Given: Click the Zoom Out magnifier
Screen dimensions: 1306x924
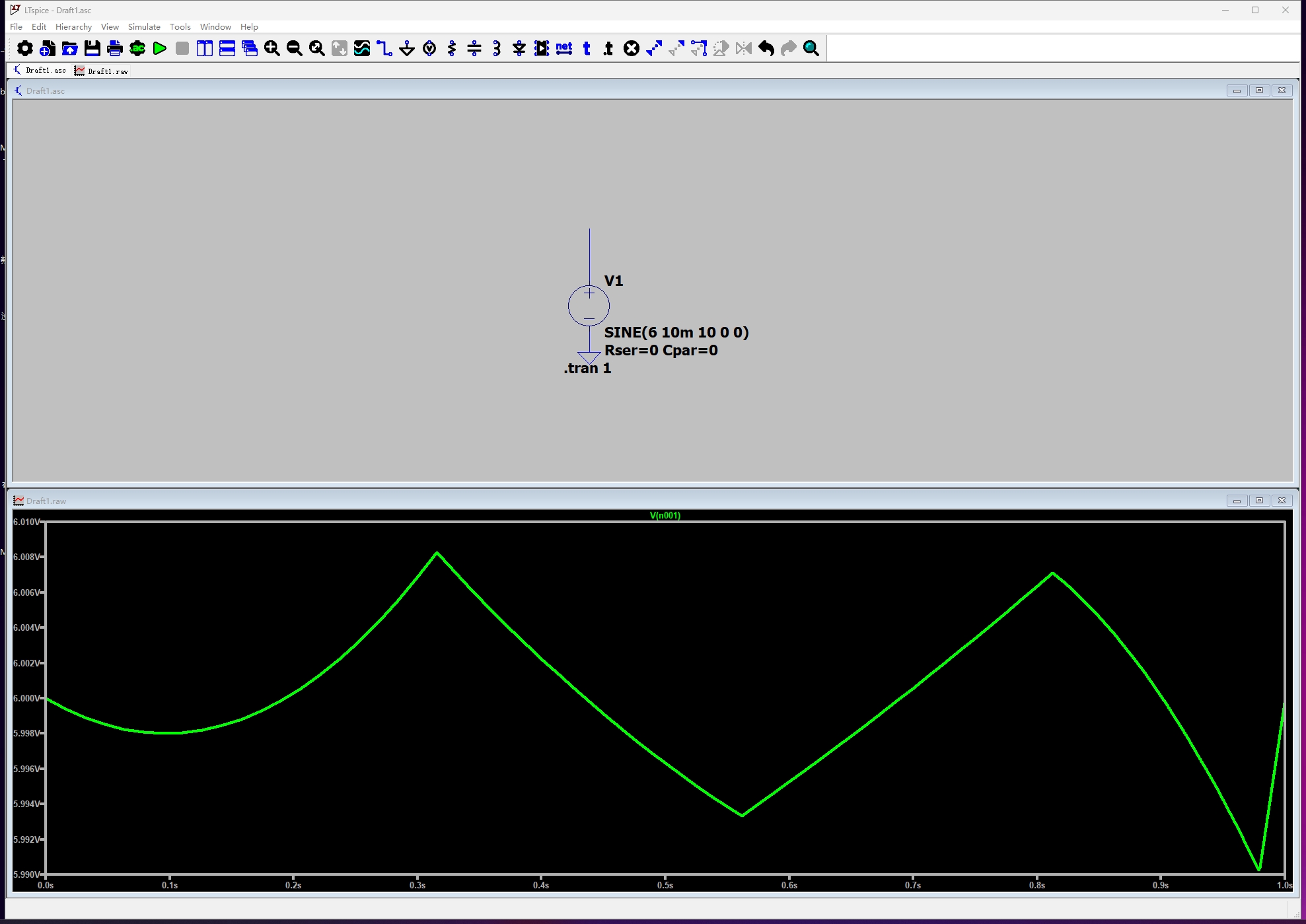Looking at the screenshot, I should pos(294,48).
